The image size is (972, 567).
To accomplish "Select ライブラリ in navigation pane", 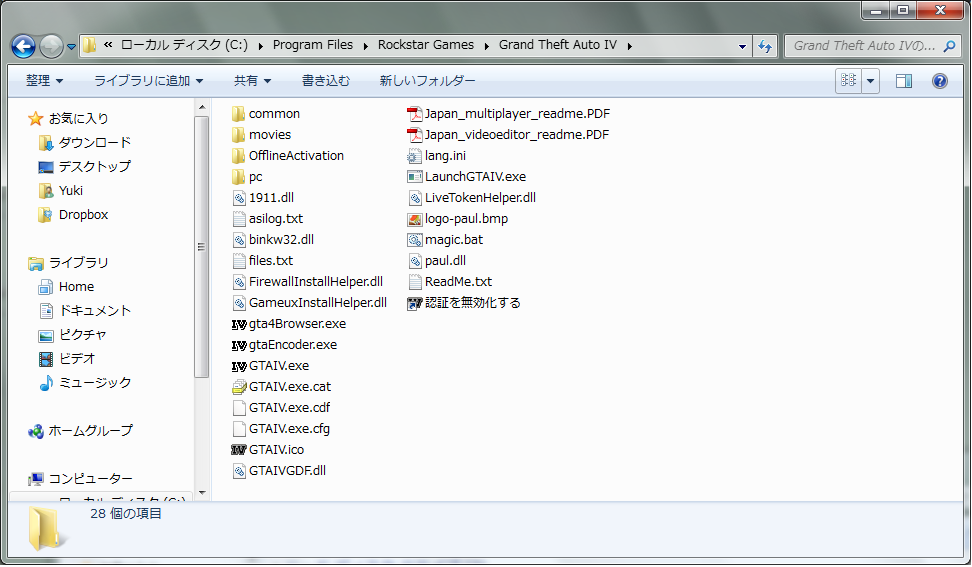I will [x=68, y=263].
